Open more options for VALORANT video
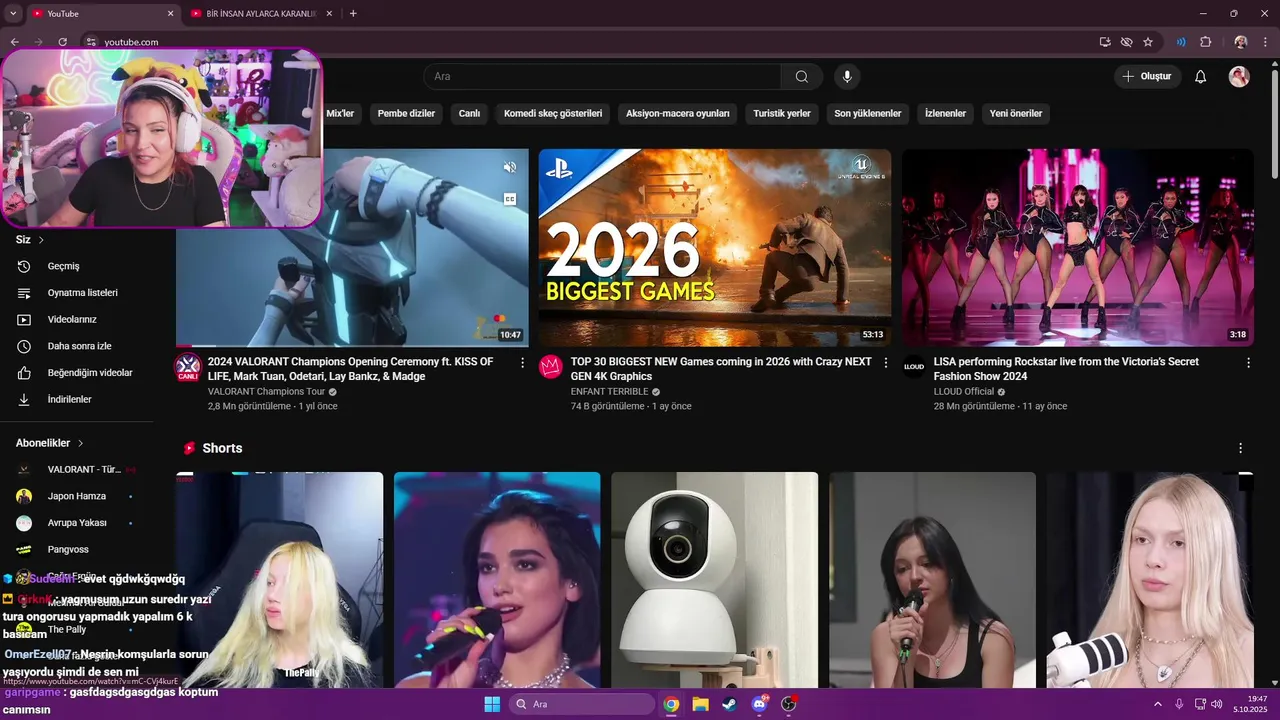This screenshot has height=720, width=1280. (522, 363)
